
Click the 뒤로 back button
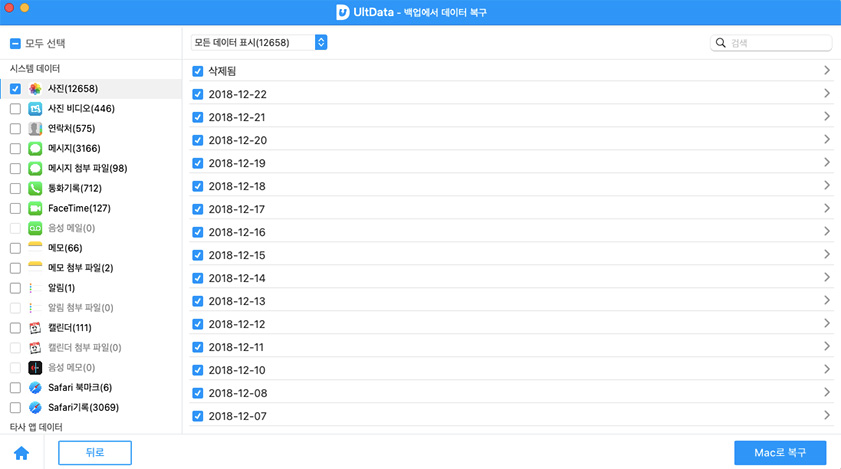[x=95, y=453]
